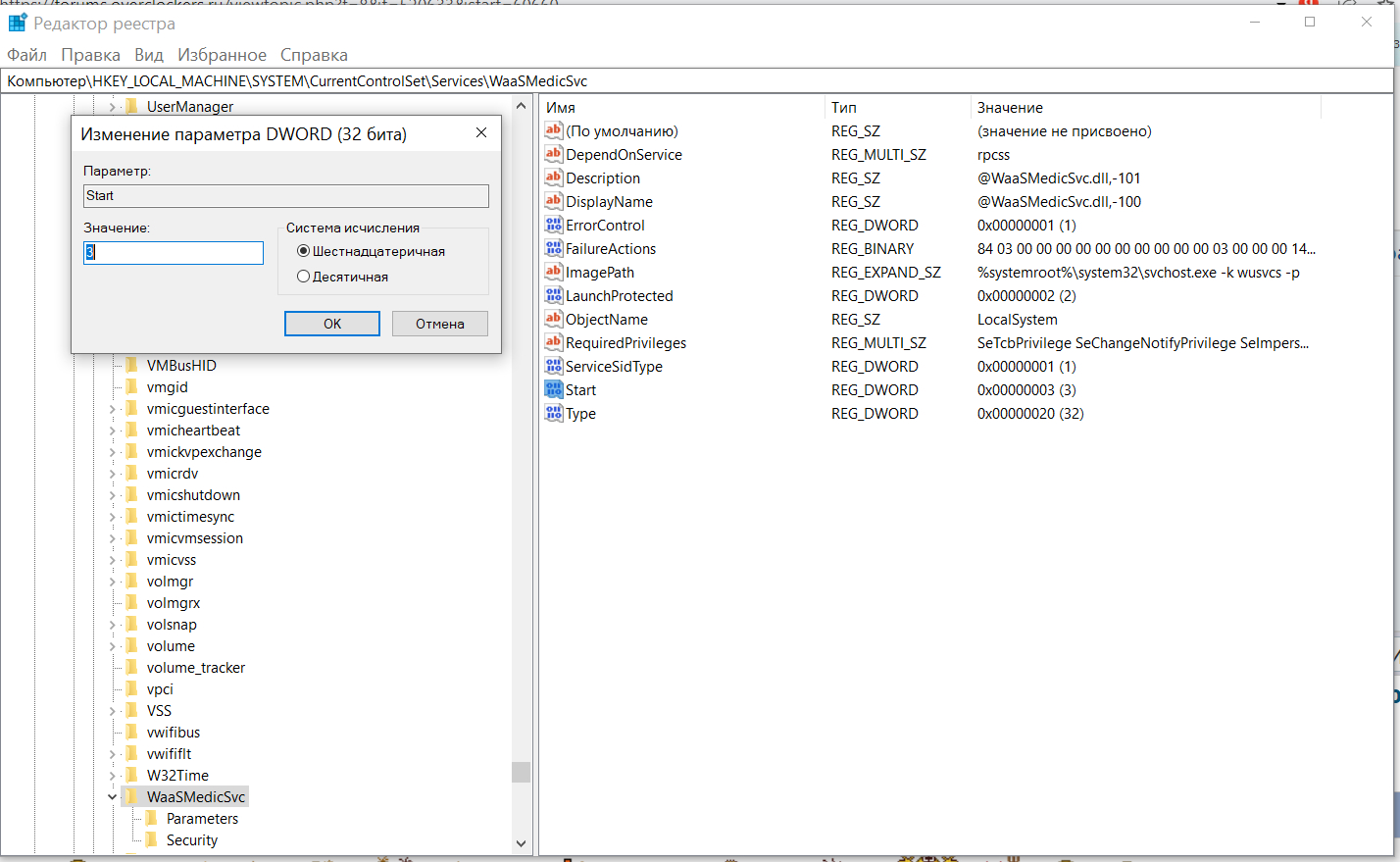
Task: Click the volume_tracker folder icon
Action: click(131, 667)
